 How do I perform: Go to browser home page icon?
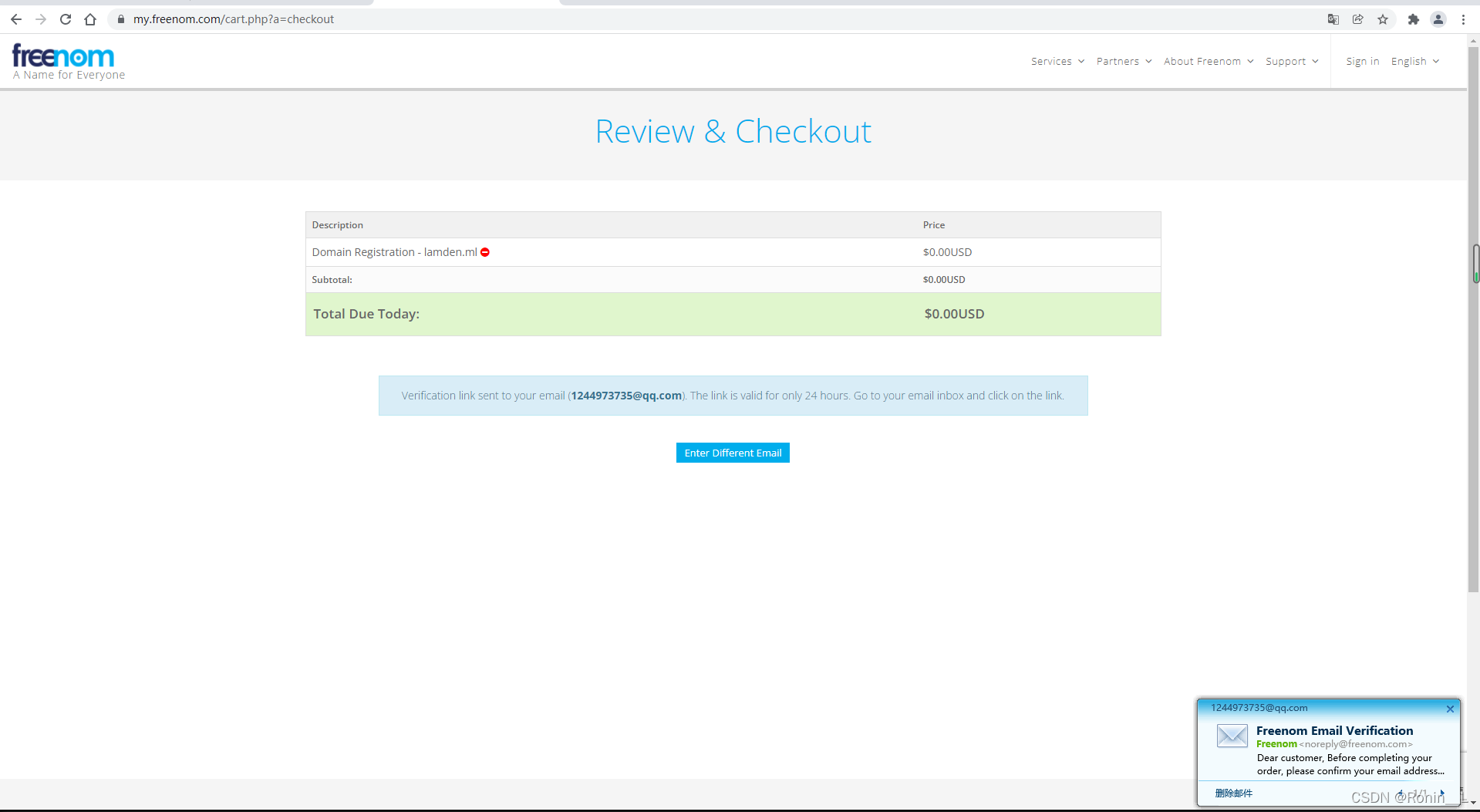pyautogui.click(x=90, y=19)
